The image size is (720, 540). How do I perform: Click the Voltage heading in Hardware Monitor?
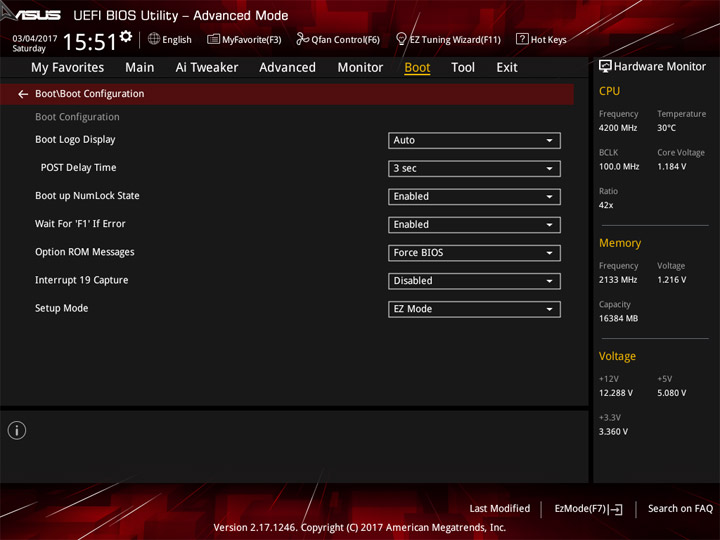click(x=617, y=356)
